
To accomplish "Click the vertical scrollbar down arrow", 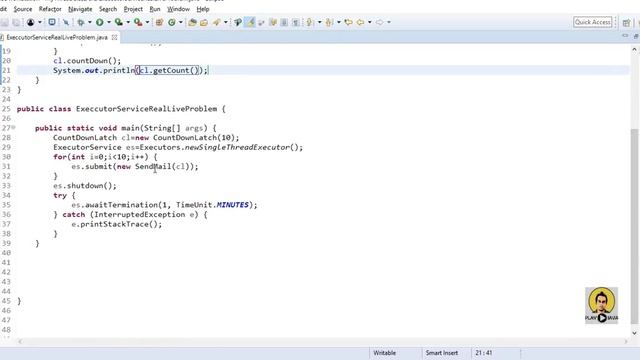I will [634, 333].
